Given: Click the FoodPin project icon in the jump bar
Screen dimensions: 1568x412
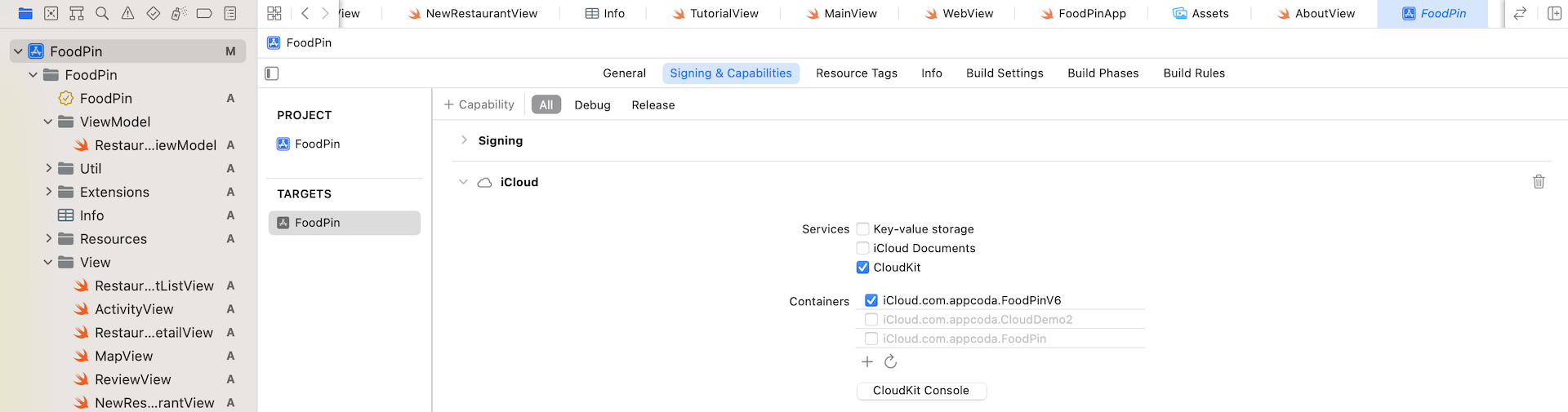Looking at the screenshot, I should (x=274, y=42).
